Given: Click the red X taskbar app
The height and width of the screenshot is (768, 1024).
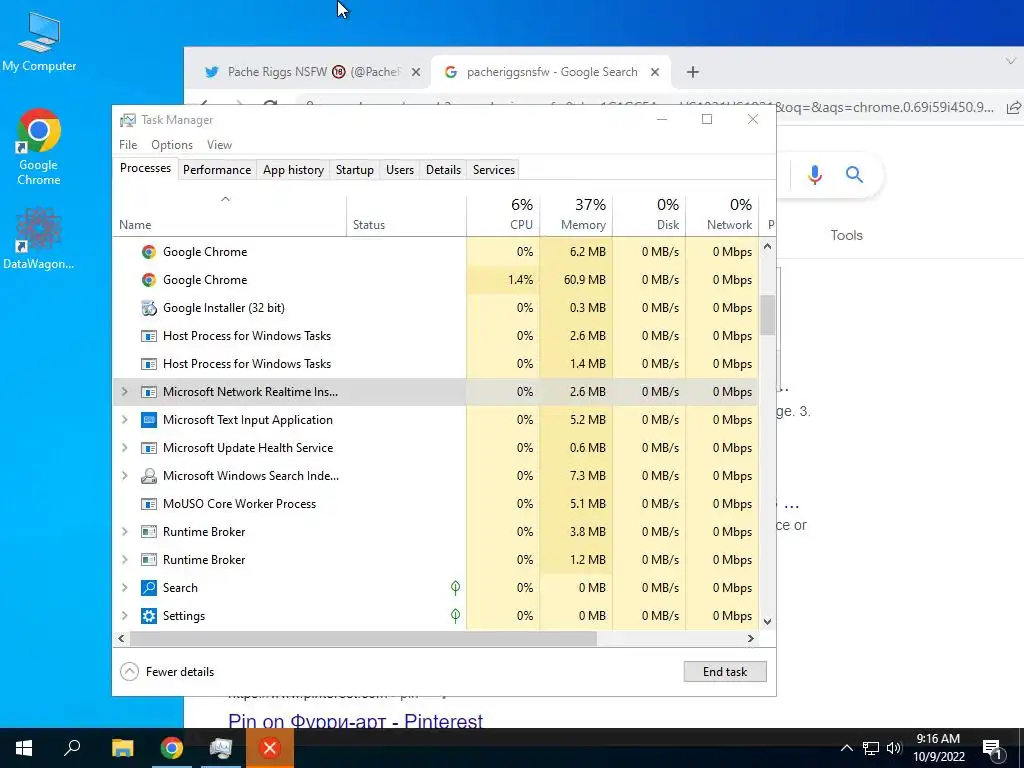Looking at the screenshot, I should [270, 748].
